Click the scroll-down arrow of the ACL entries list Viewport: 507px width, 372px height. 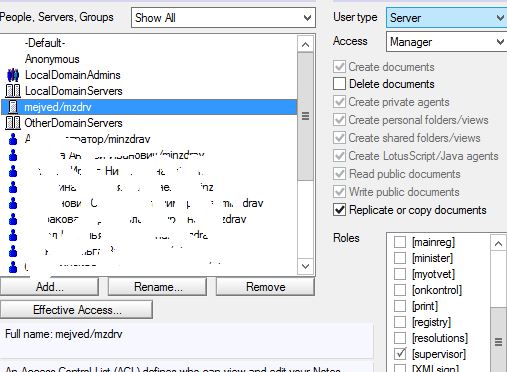tap(305, 266)
